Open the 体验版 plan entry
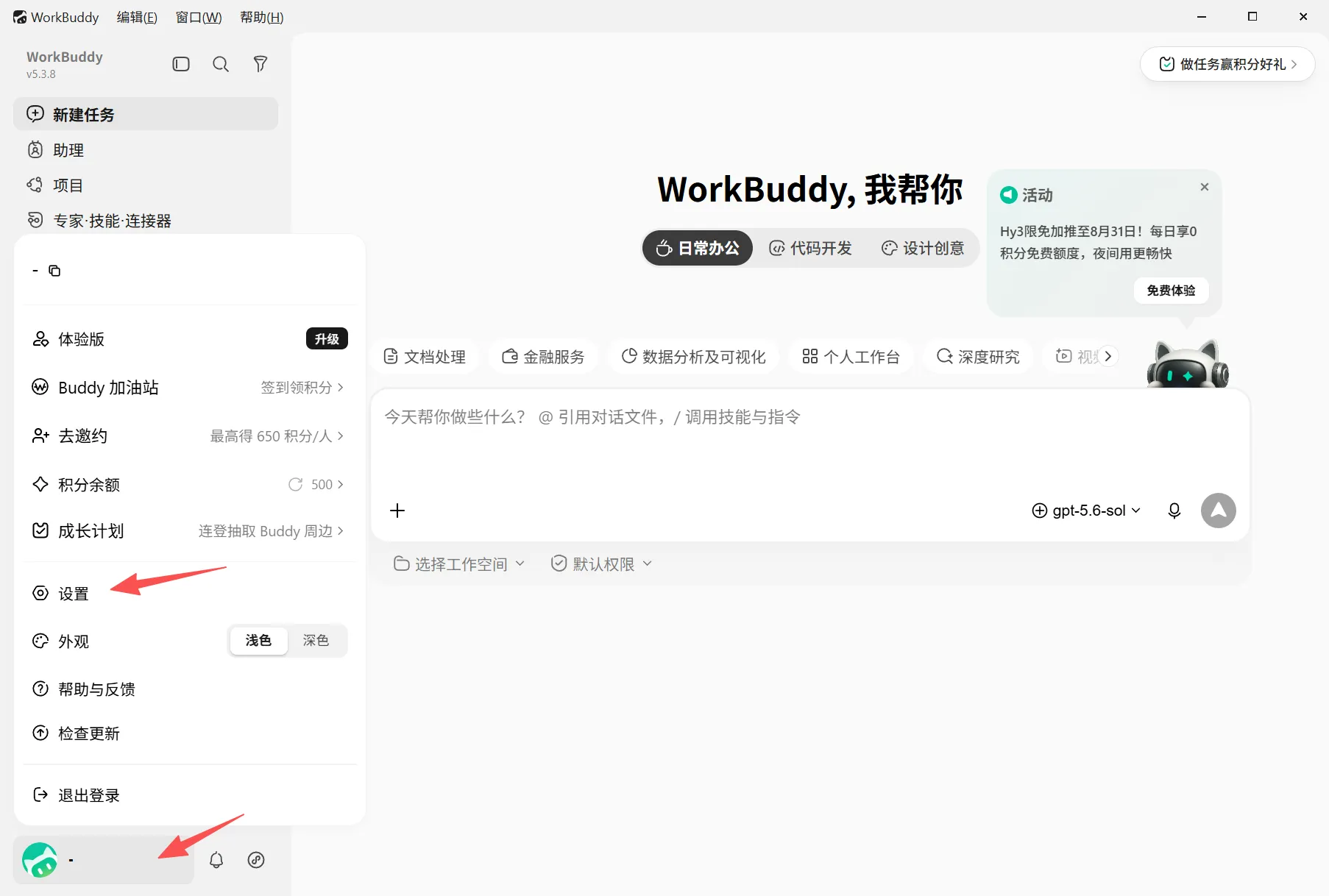 click(190, 339)
